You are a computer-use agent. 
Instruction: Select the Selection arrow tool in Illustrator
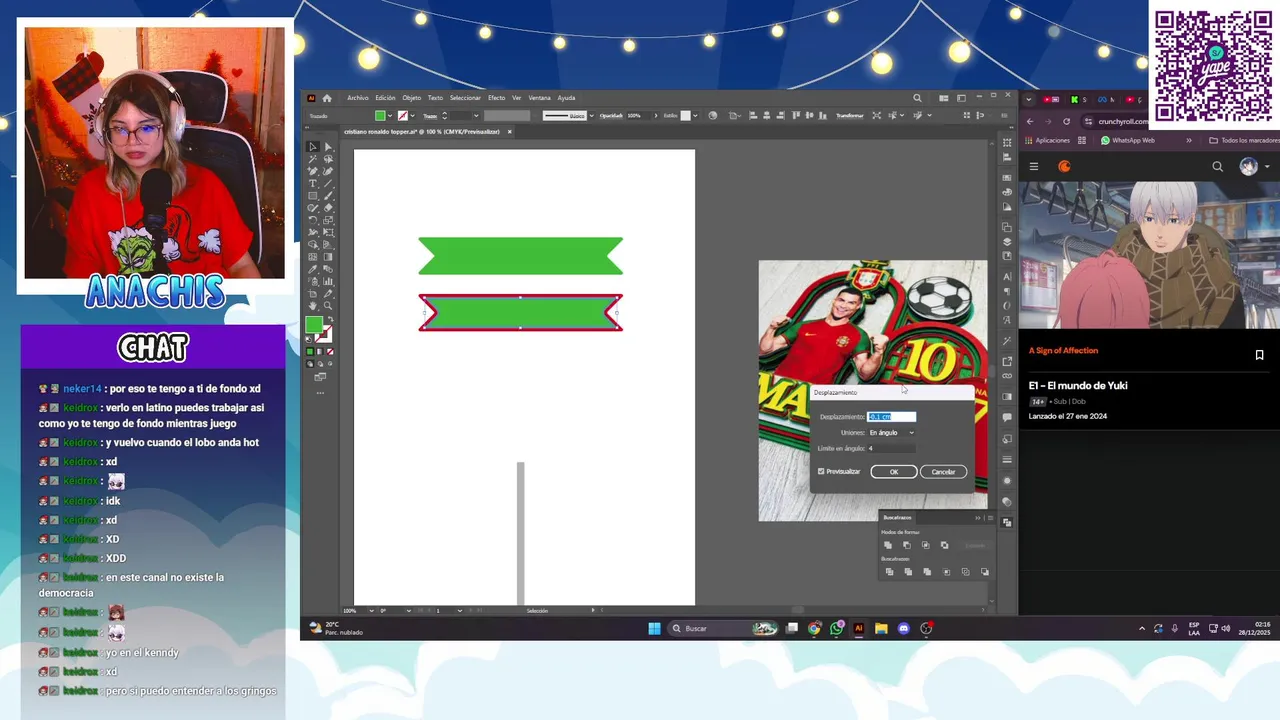pyautogui.click(x=313, y=146)
